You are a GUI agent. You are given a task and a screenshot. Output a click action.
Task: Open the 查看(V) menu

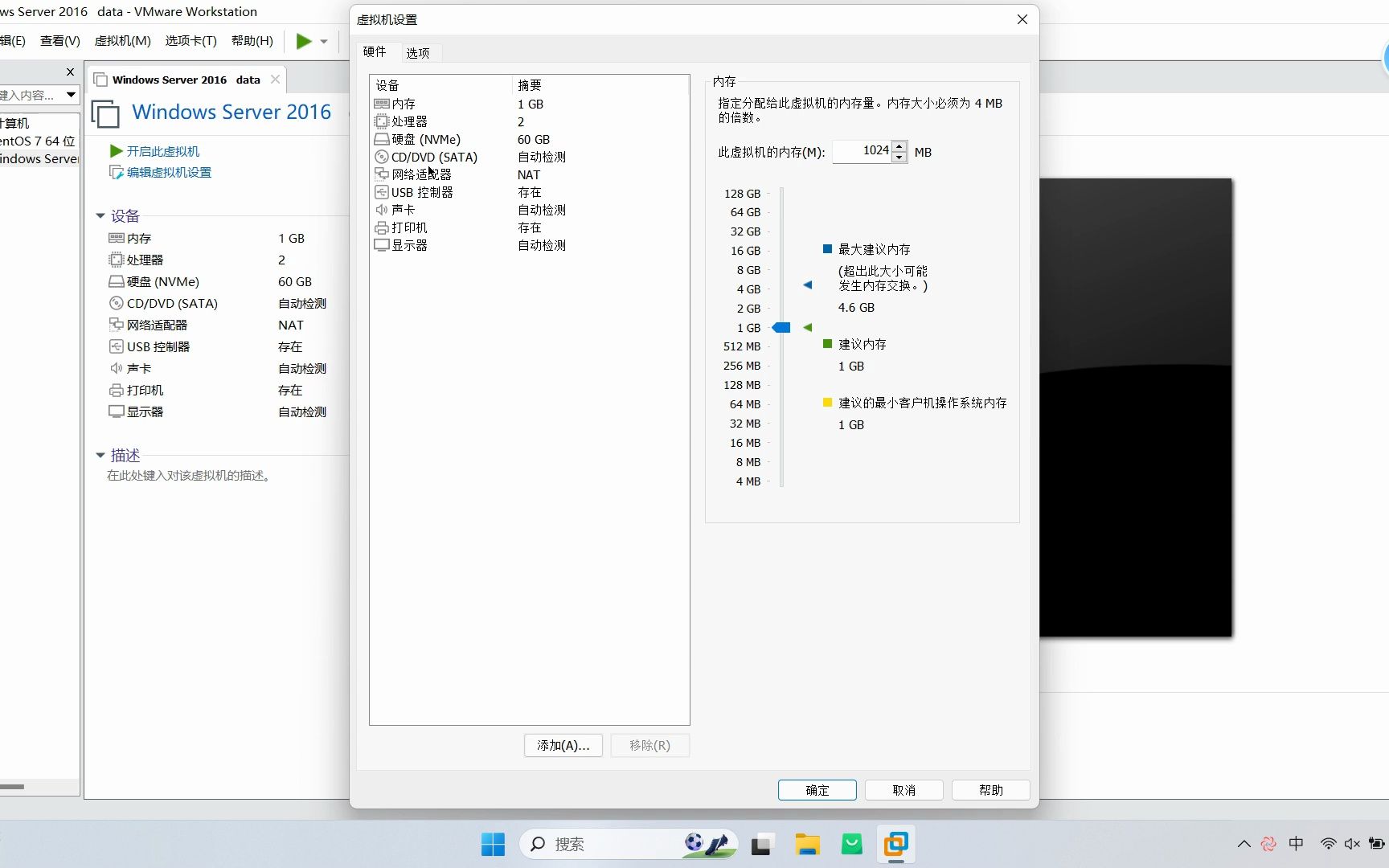click(x=60, y=40)
